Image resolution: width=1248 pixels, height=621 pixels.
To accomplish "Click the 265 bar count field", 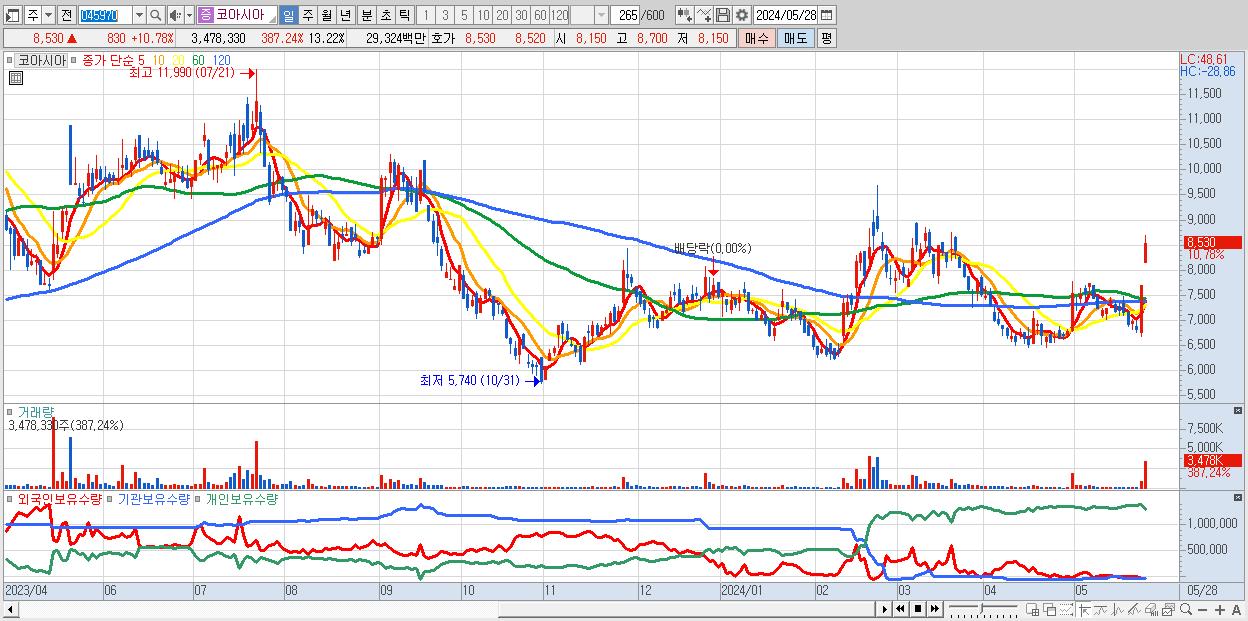I will tap(626, 15).
